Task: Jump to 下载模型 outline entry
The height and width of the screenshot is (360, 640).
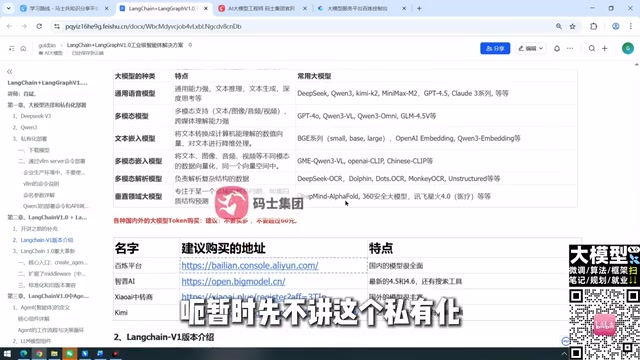Action: [34, 150]
